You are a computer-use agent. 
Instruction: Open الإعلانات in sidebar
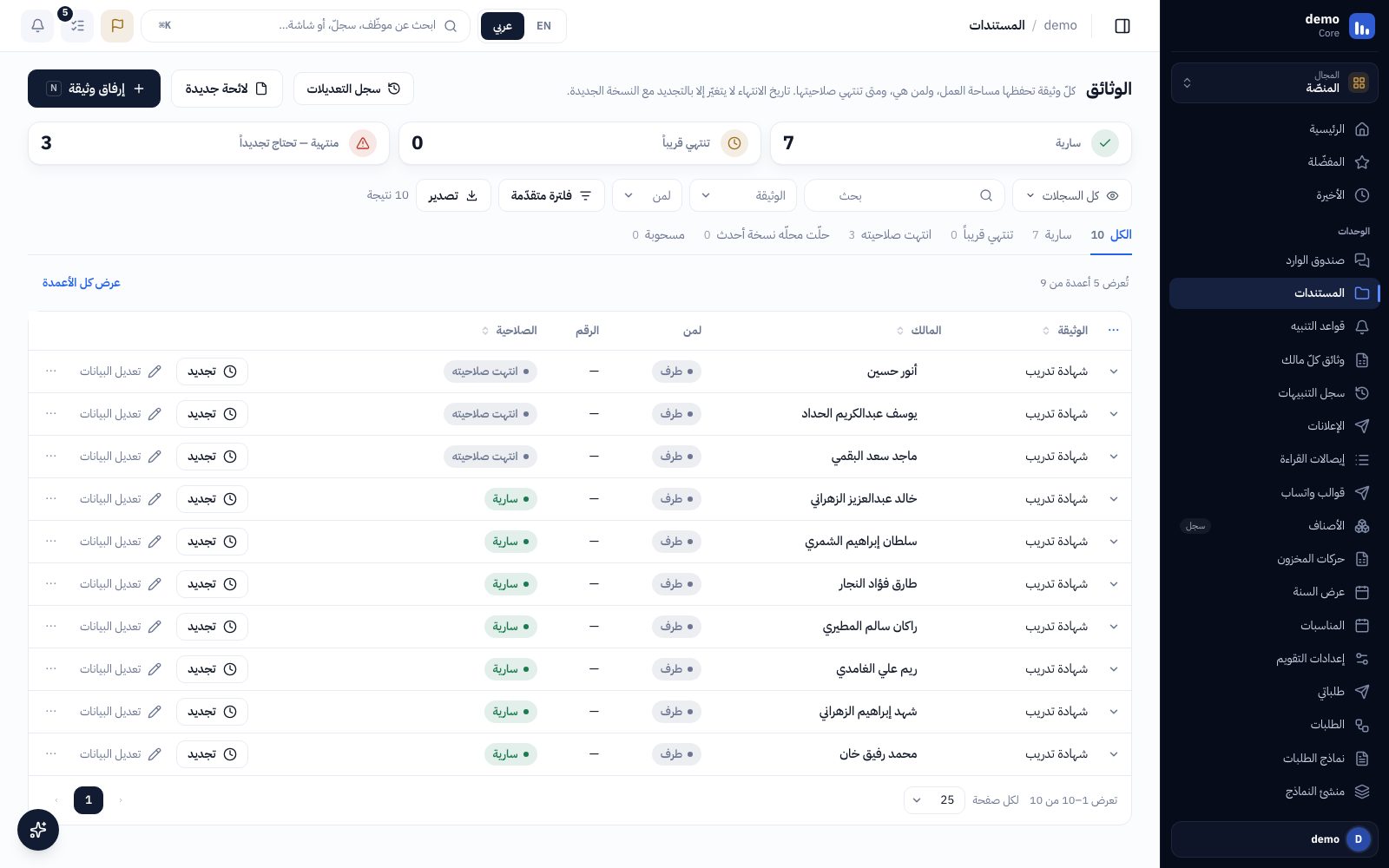(1274, 426)
